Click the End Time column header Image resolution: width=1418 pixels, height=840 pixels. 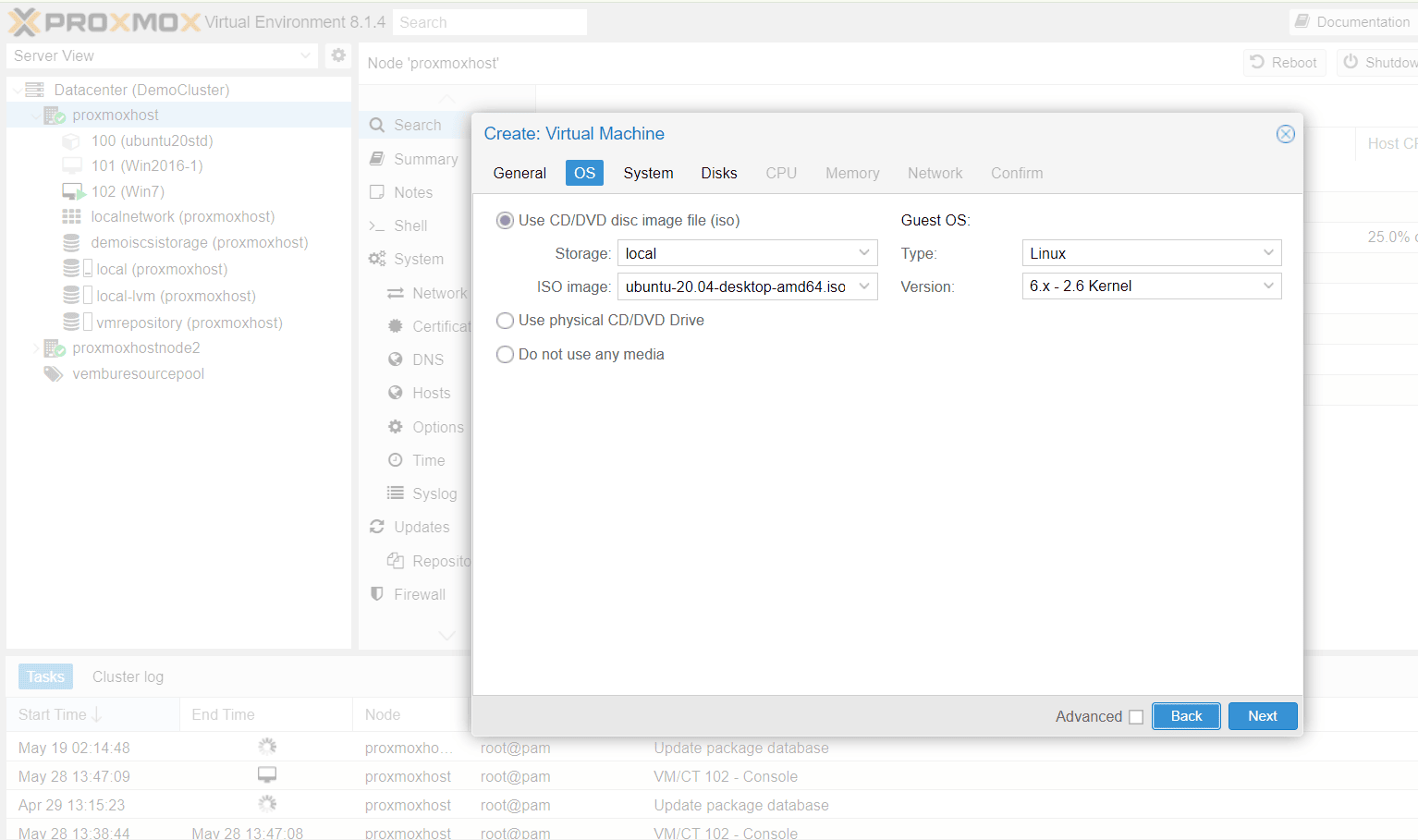266,714
